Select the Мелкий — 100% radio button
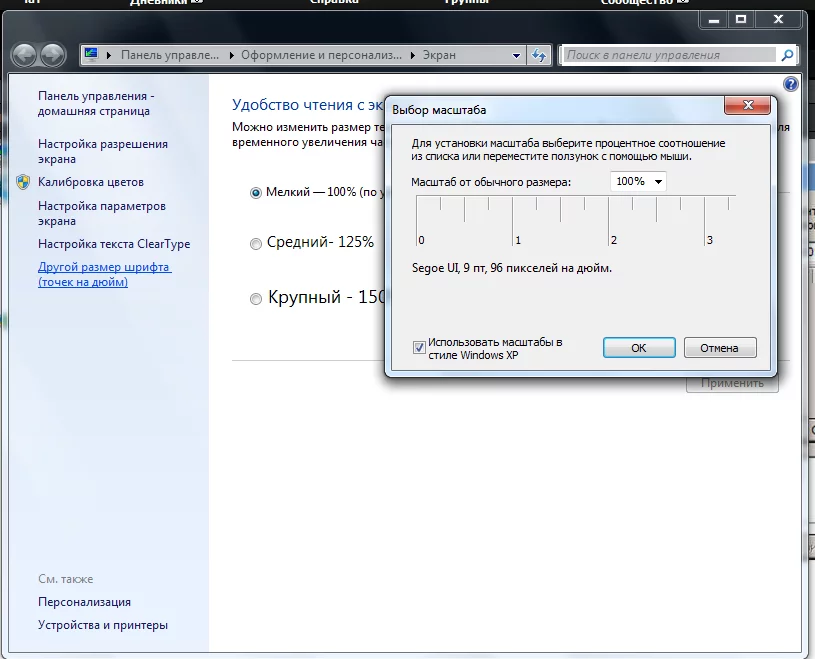This screenshot has width=815, height=659. [x=255, y=193]
